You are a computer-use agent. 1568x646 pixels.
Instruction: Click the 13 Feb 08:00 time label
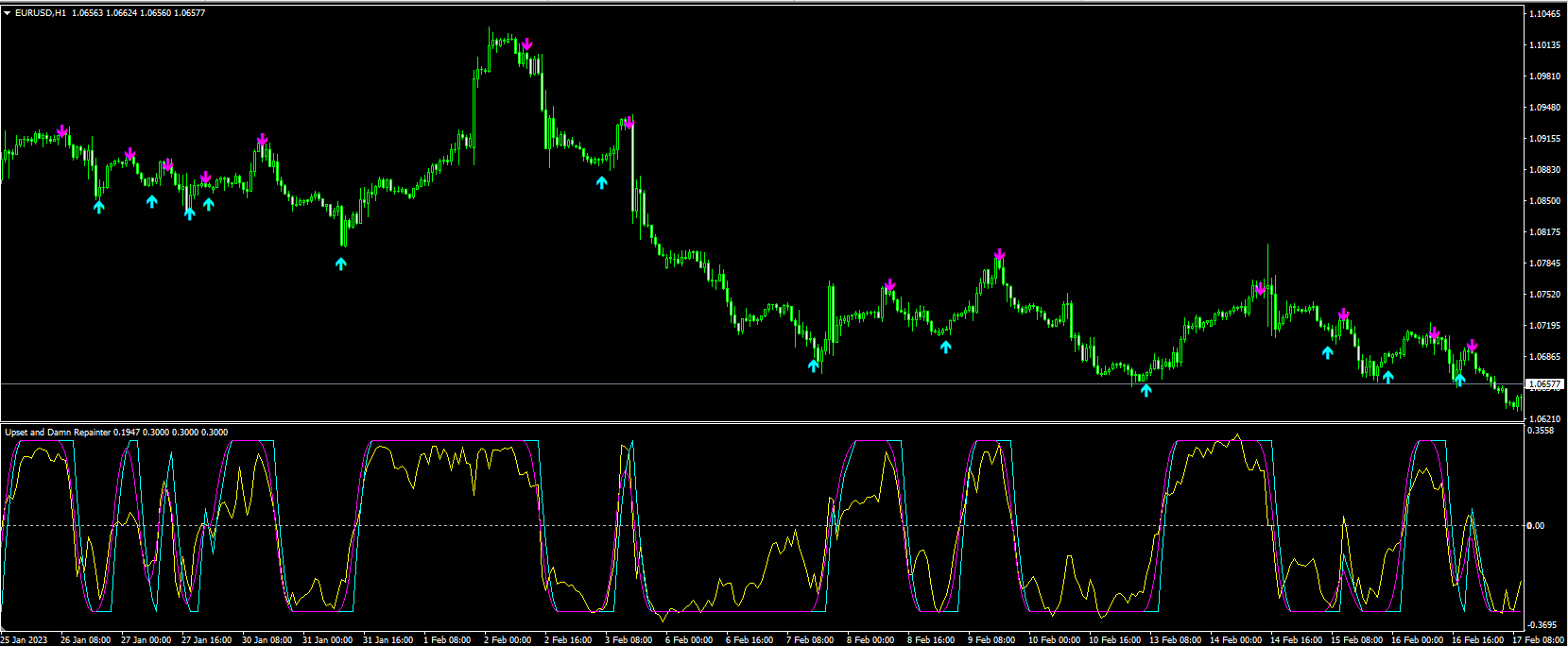coord(1174,640)
